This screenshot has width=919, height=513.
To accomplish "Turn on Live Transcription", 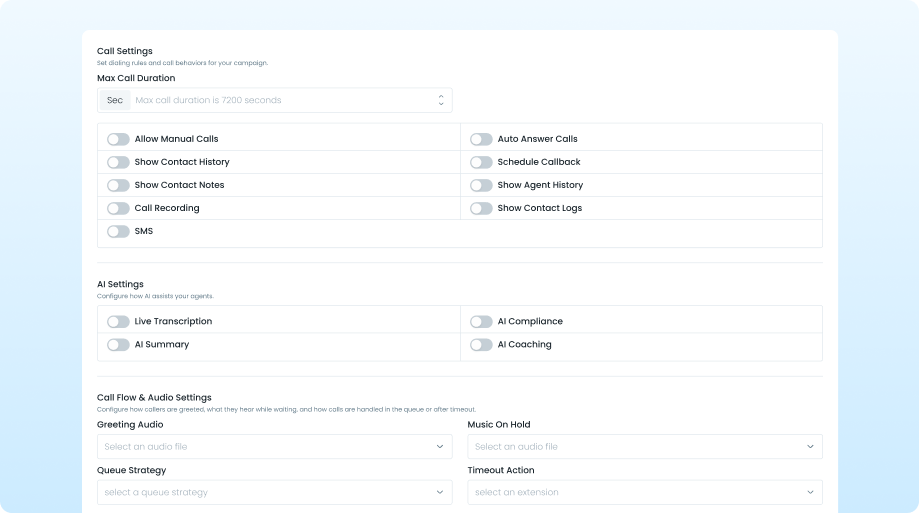I will coord(118,322).
